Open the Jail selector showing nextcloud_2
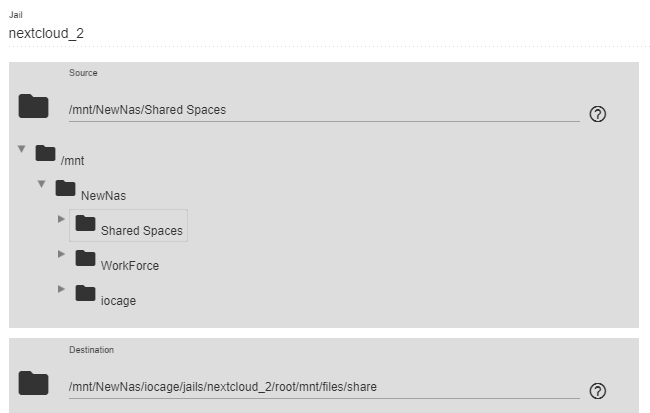The width and height of the screenshot is (650, 413). [x=327, y=33]
